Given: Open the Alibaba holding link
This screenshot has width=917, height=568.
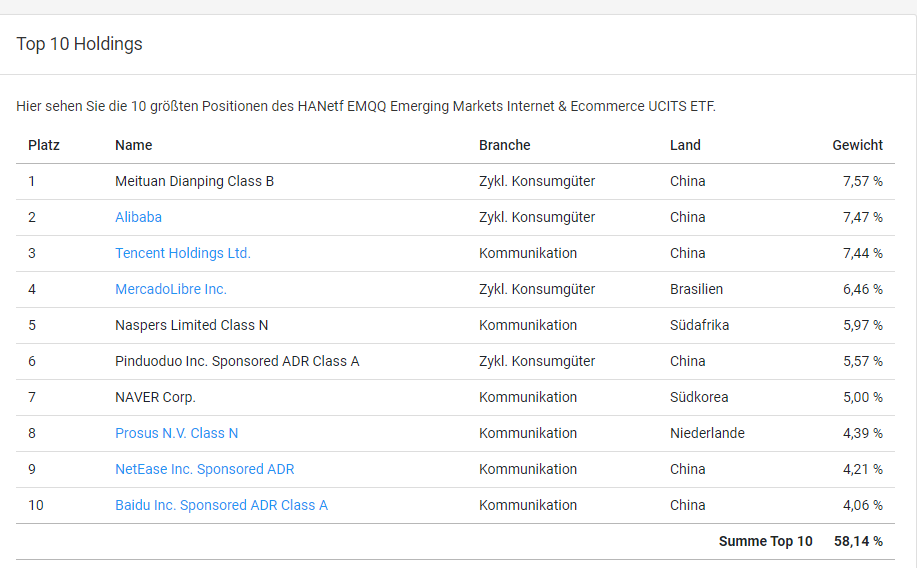Looking at the screenshot, I should (138, 217).
